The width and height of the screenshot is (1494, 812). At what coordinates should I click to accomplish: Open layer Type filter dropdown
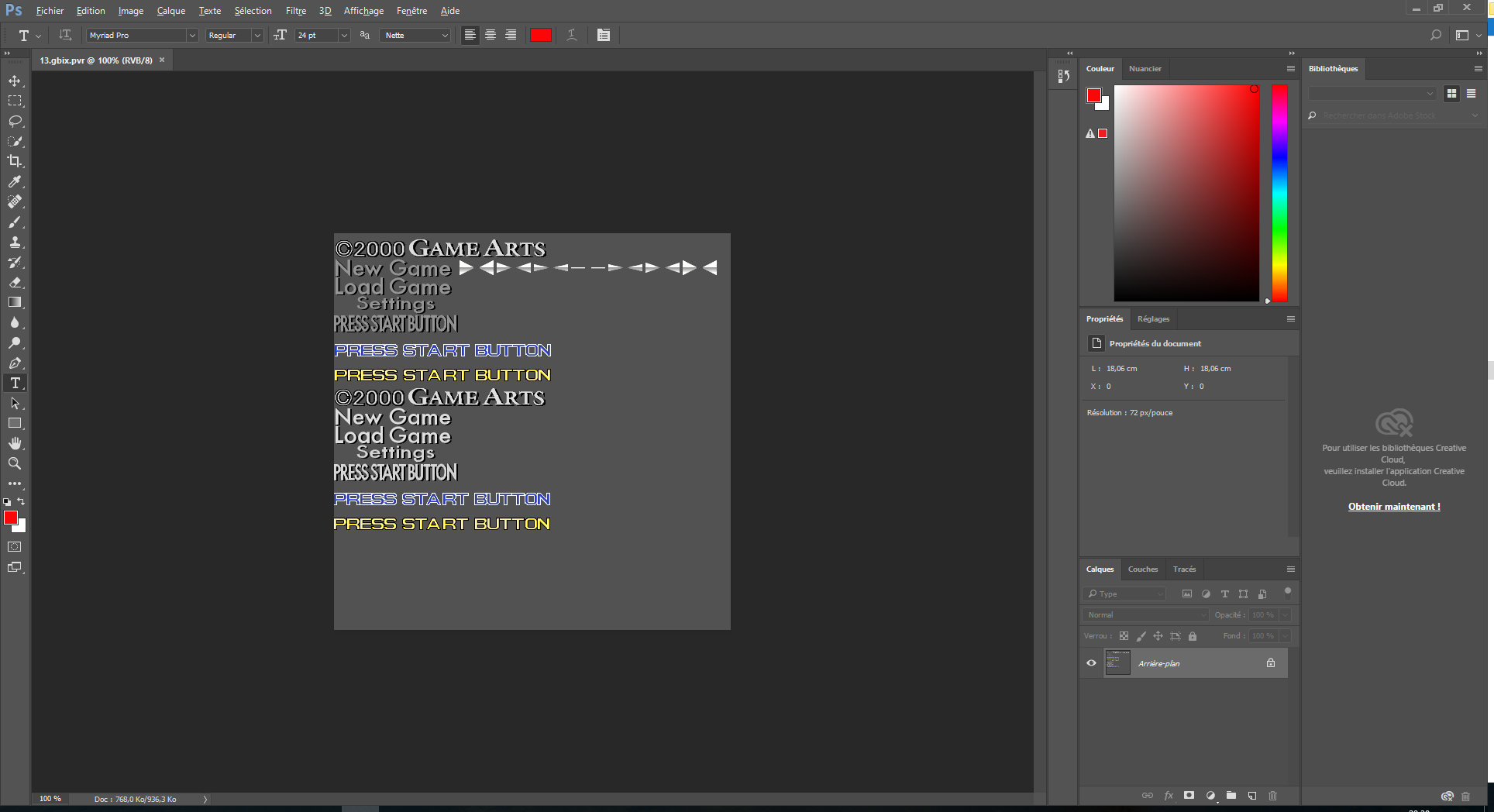coord(1124,594)
